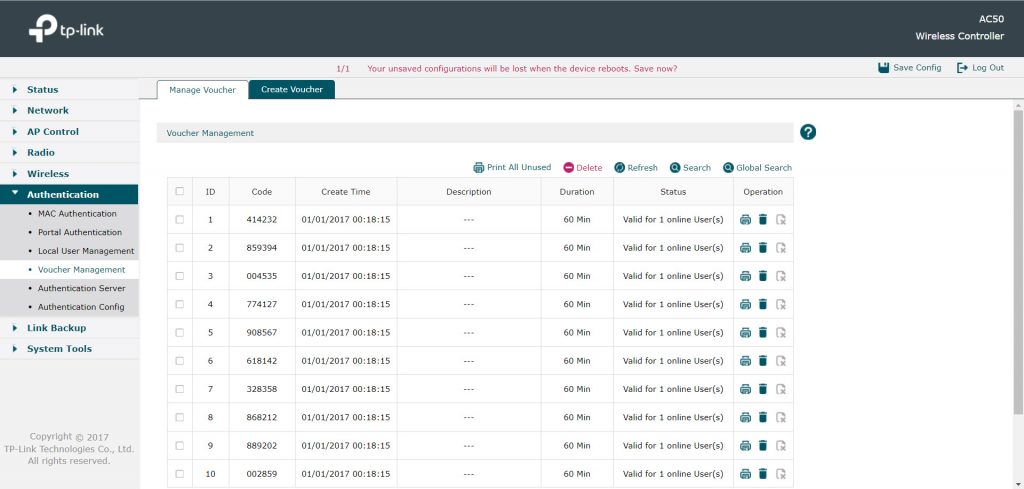Check the box for voucher ID 1

coord(180,220)
